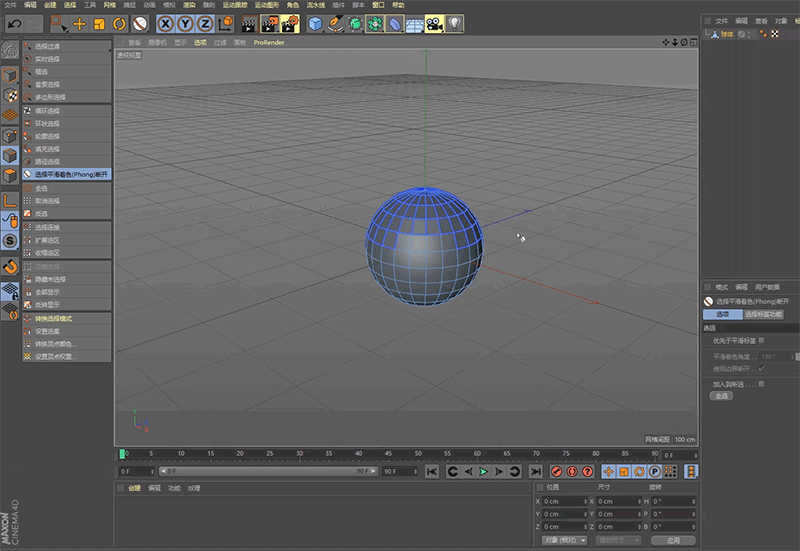Switch to the 选择标签功能 tab

tap(763, 314)
